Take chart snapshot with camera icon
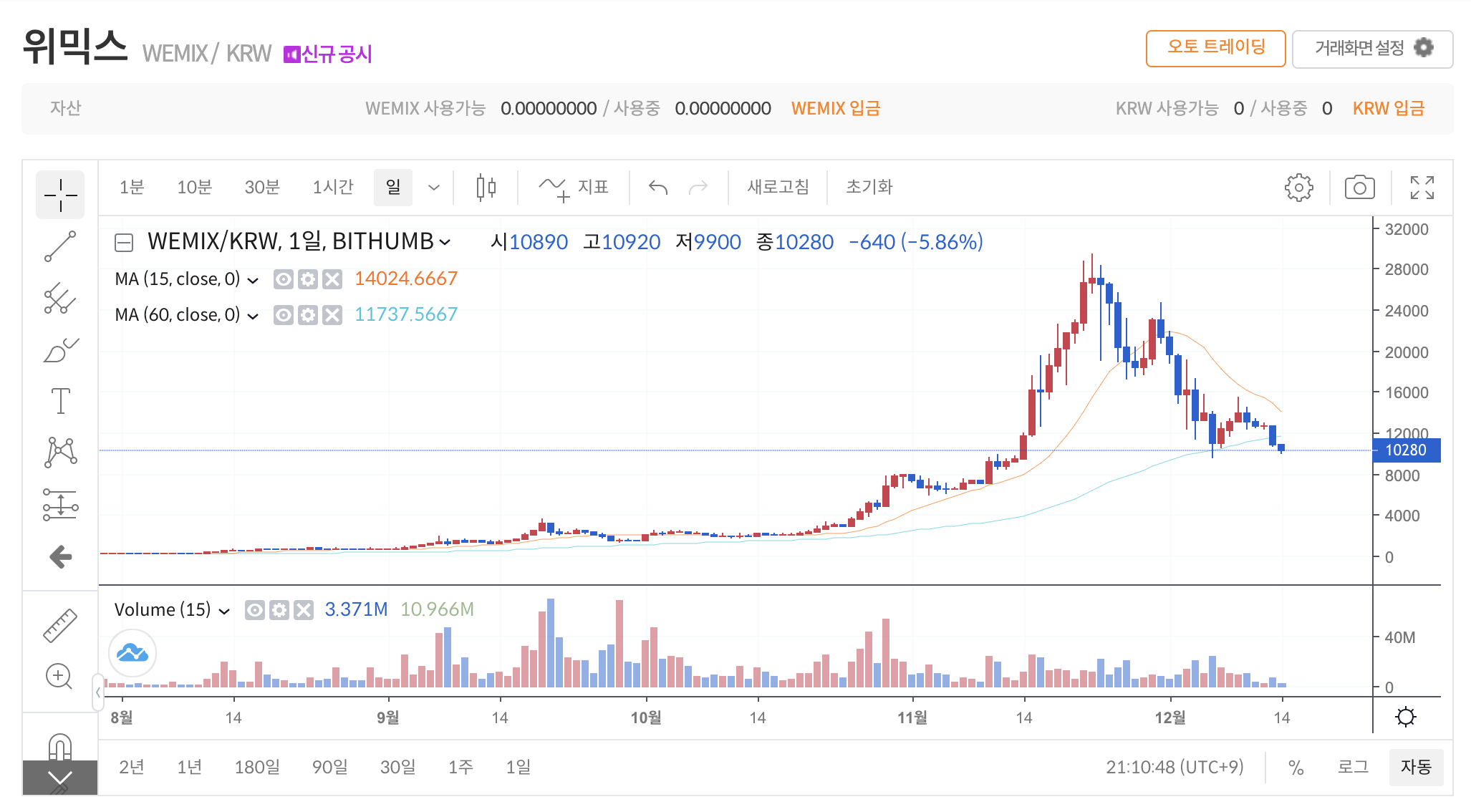Image resolution: width=1471 pixels, height=812 pixels. (1359, 188)
